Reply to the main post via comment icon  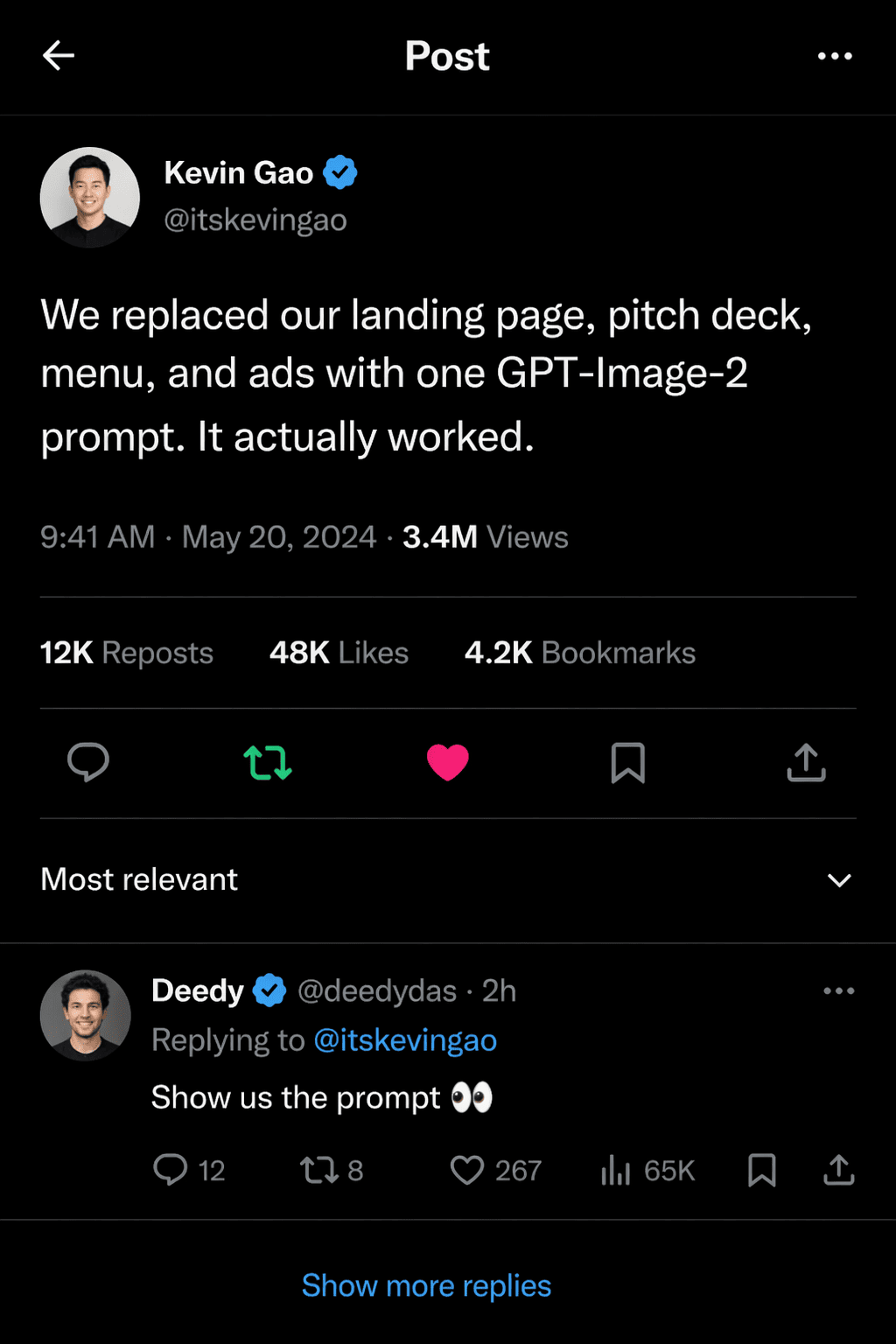[88, 762]
